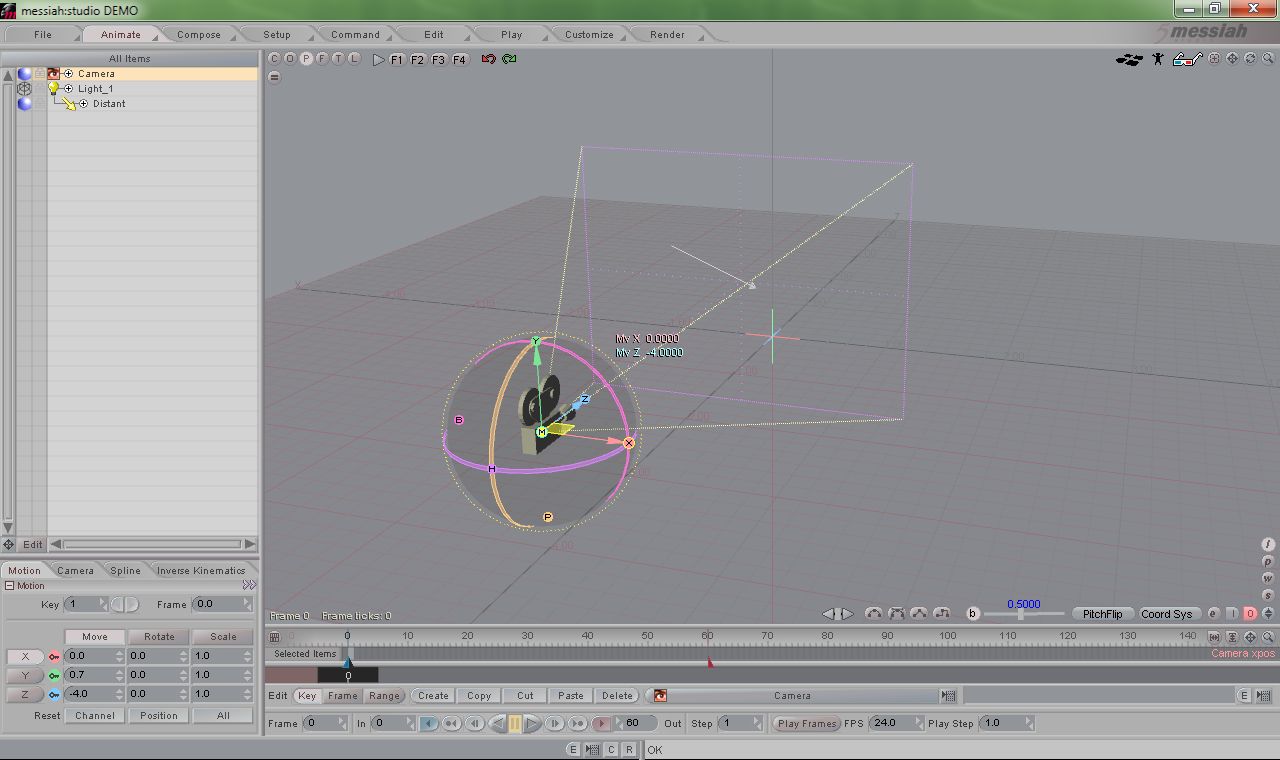Click the Delete button in edit bar
This screenshot has width=1280, height=760.
pos(617,696)
